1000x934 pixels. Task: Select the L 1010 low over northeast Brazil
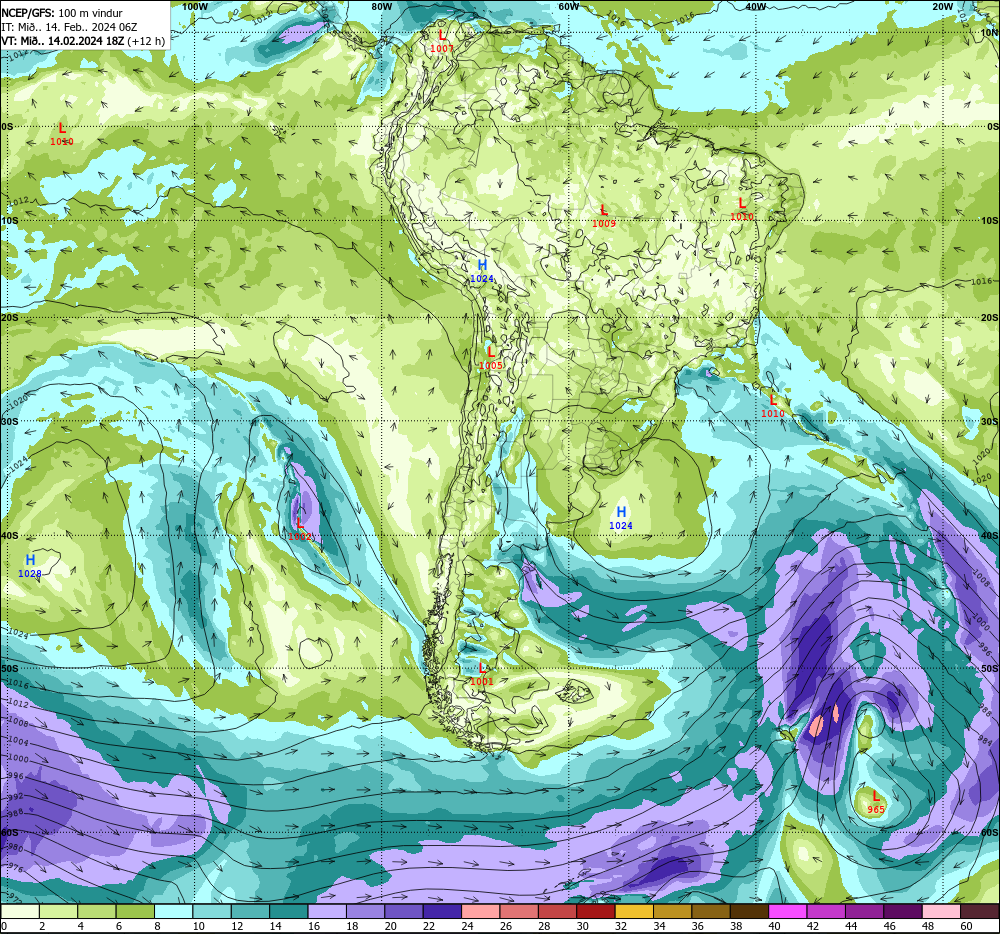742,209
